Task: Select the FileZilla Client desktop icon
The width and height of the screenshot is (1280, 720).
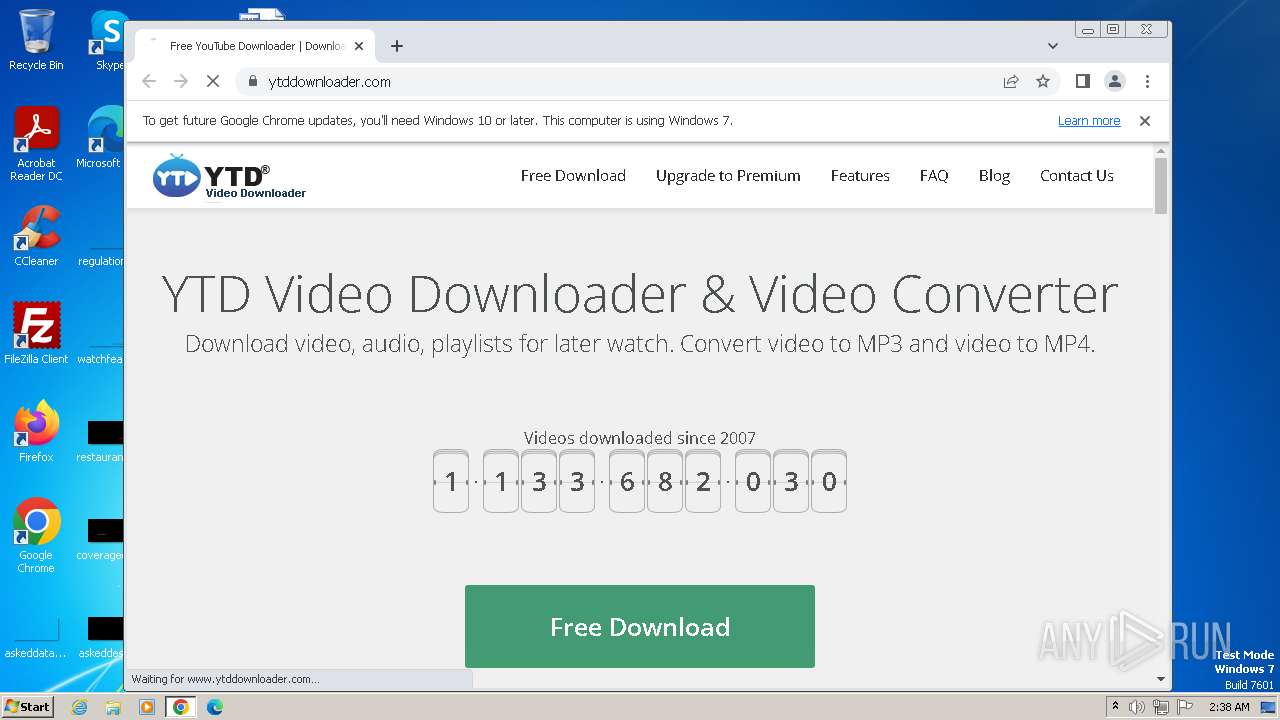Action: [36, 333]
